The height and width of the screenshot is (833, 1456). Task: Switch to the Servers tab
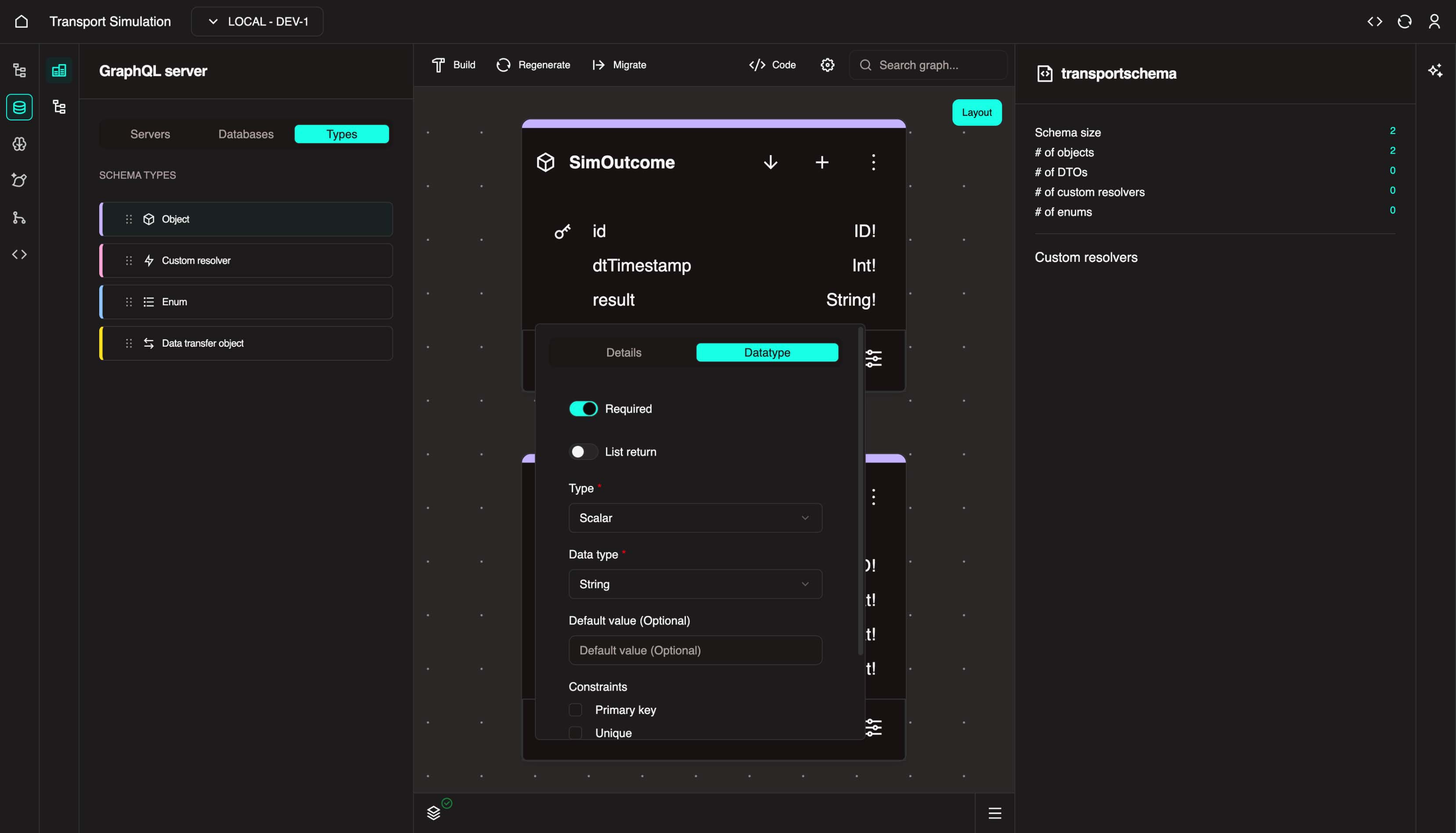[x=150, y=134]
